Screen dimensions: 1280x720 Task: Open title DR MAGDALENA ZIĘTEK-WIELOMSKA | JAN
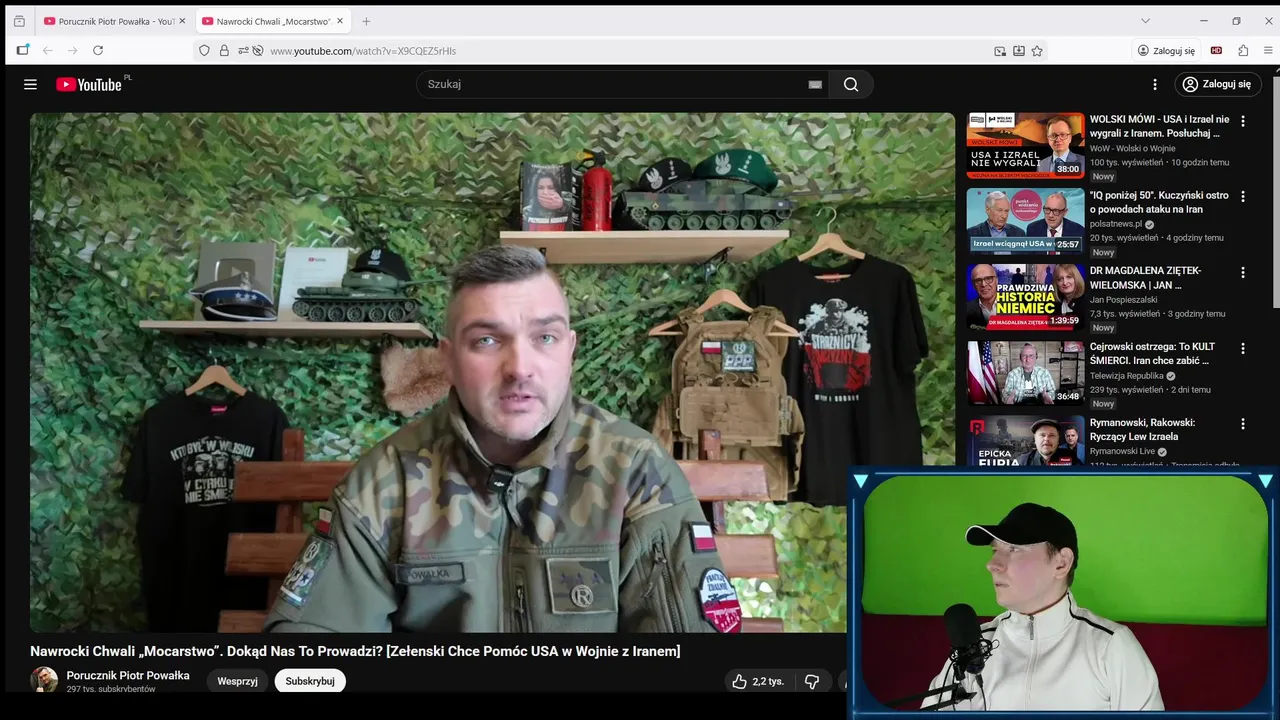coord(1146,278)
